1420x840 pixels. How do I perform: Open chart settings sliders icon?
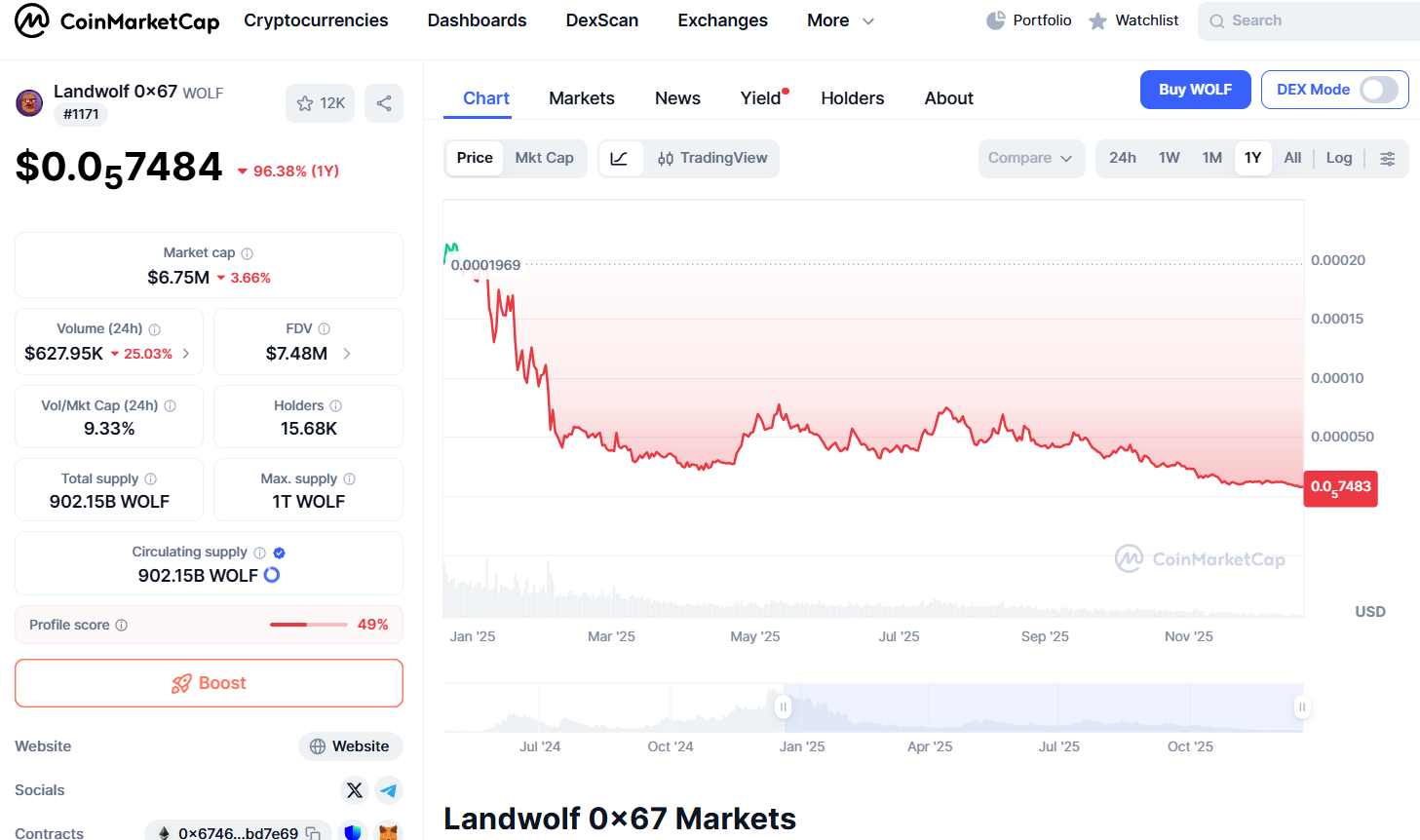[1388, 158]
